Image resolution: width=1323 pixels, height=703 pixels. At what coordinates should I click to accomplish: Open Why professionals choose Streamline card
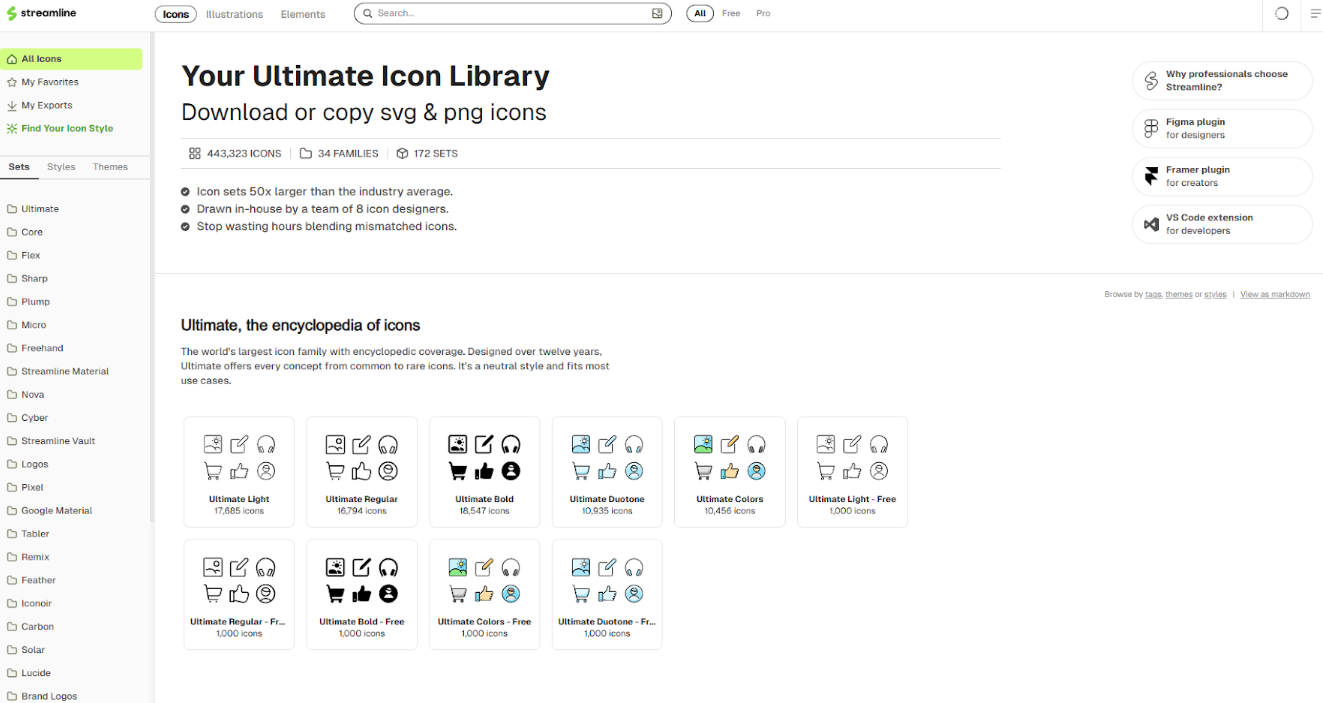click(x=1222, y=81)
